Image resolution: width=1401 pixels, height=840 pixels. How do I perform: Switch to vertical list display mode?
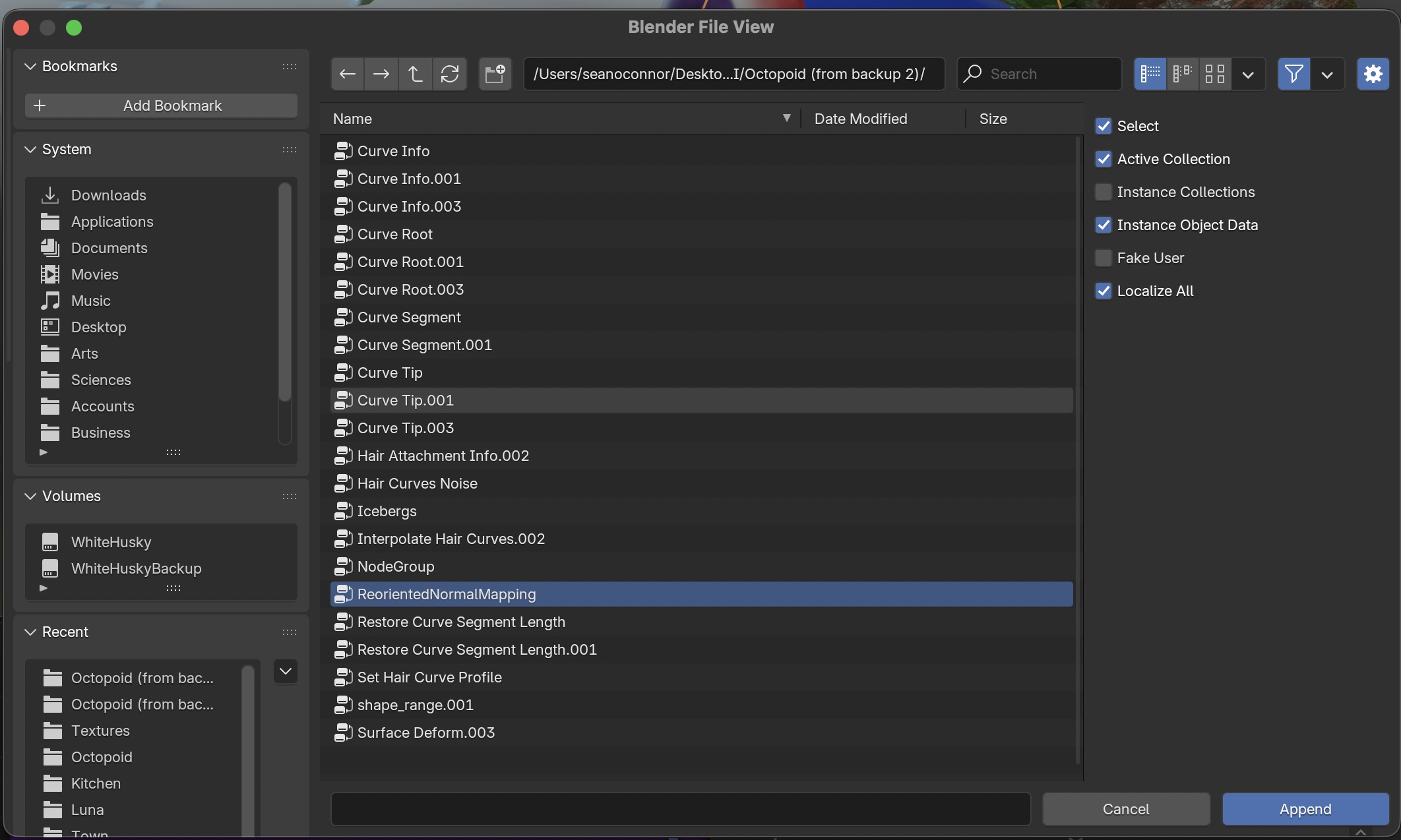coord(1150,74)
